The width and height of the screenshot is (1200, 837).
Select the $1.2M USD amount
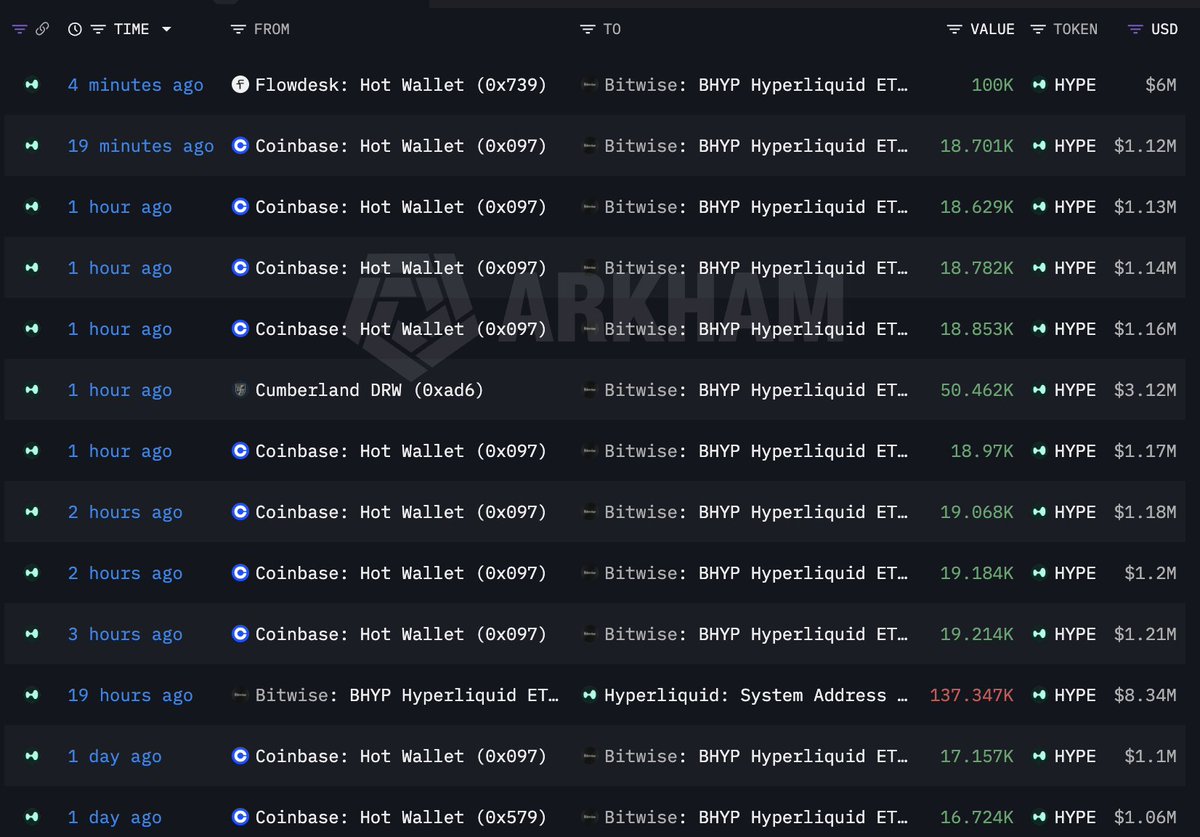click(1150, 573)
